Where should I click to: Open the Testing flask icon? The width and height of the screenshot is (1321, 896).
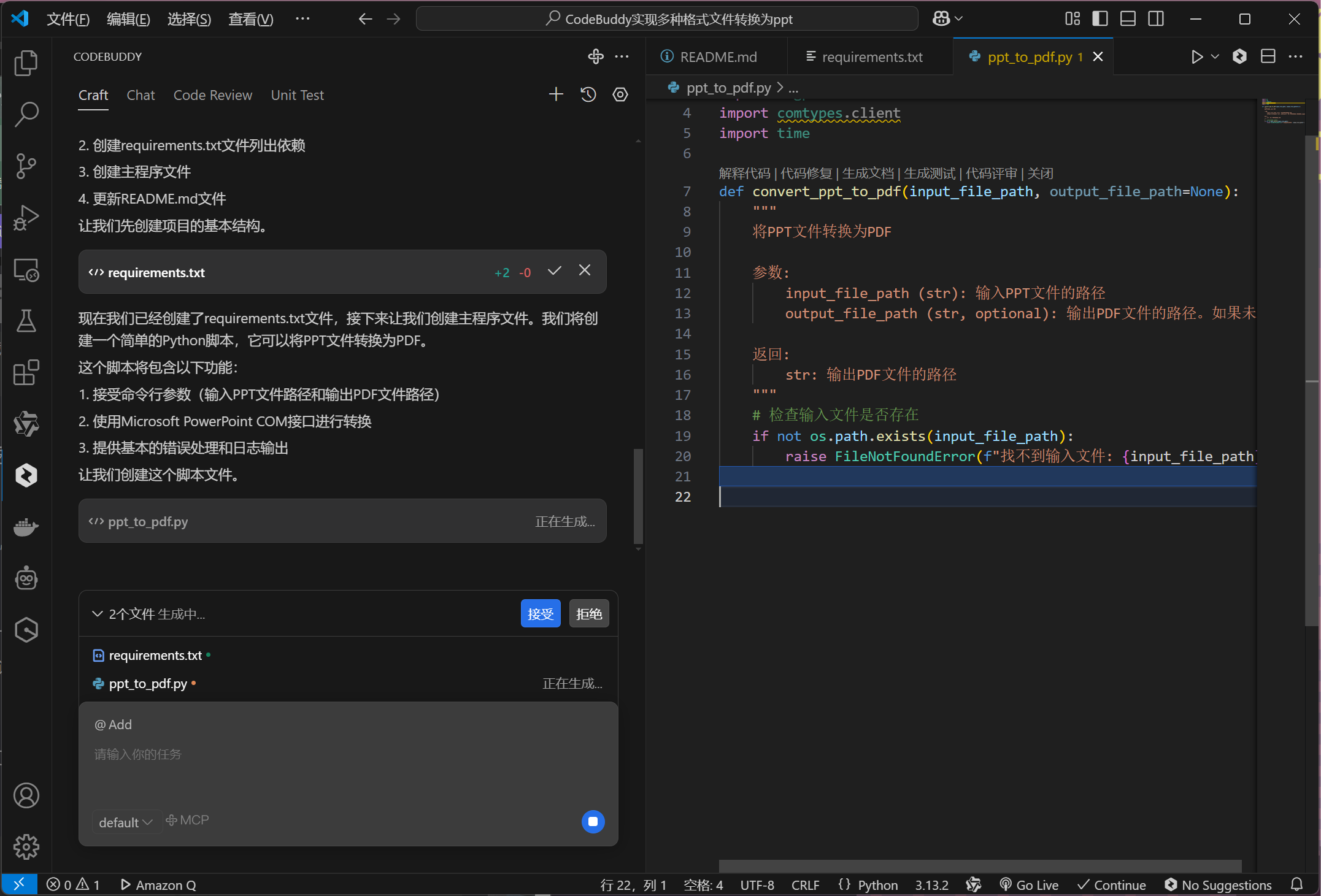(x=26, y=321)
